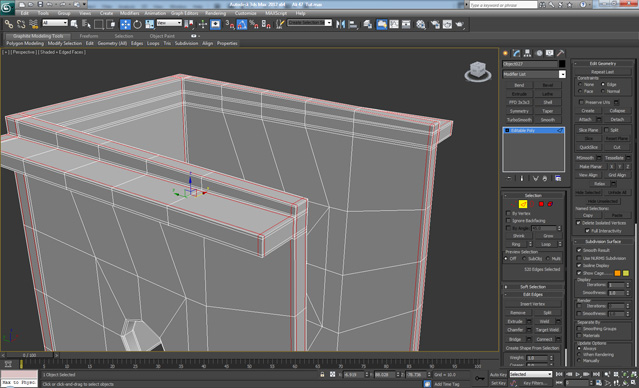639x388 pixels.
Task: Toggle the Isoline Display checkbox
Action: [x=579, y=265]
